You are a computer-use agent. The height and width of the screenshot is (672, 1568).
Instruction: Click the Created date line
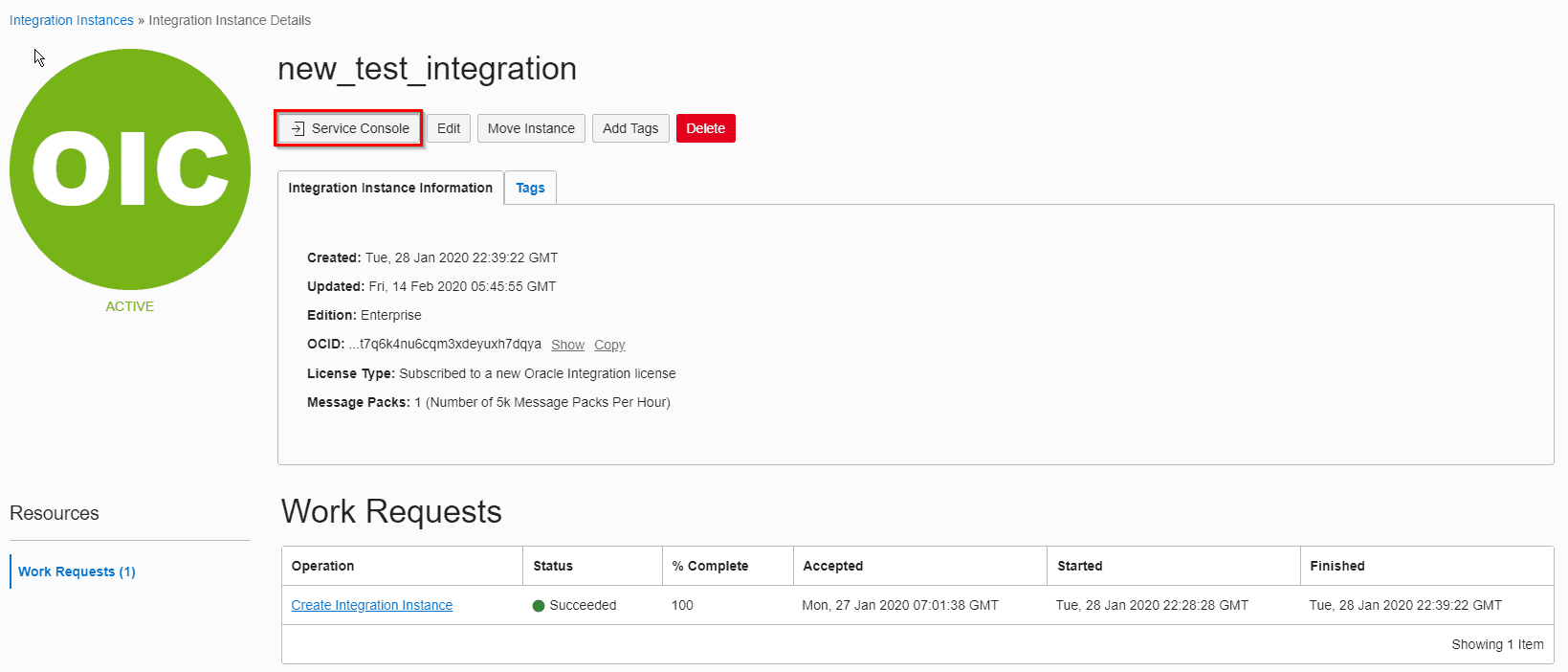[x=432, y=258]
